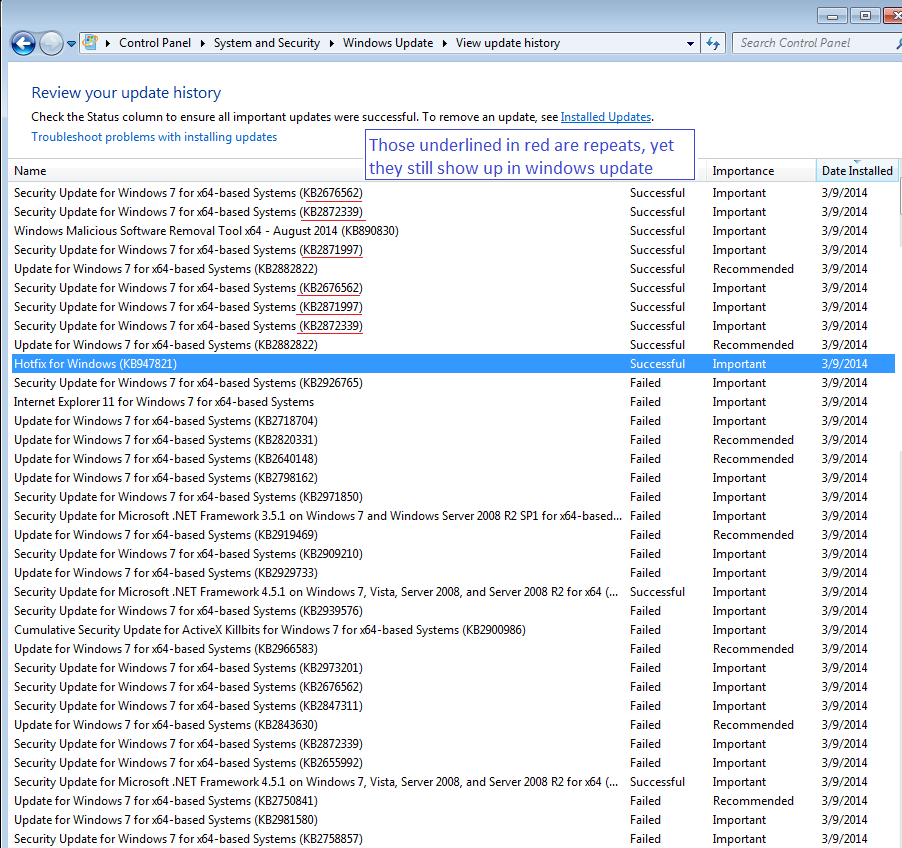Select Internet Explorer 11 for Windows 7 row

453,402
